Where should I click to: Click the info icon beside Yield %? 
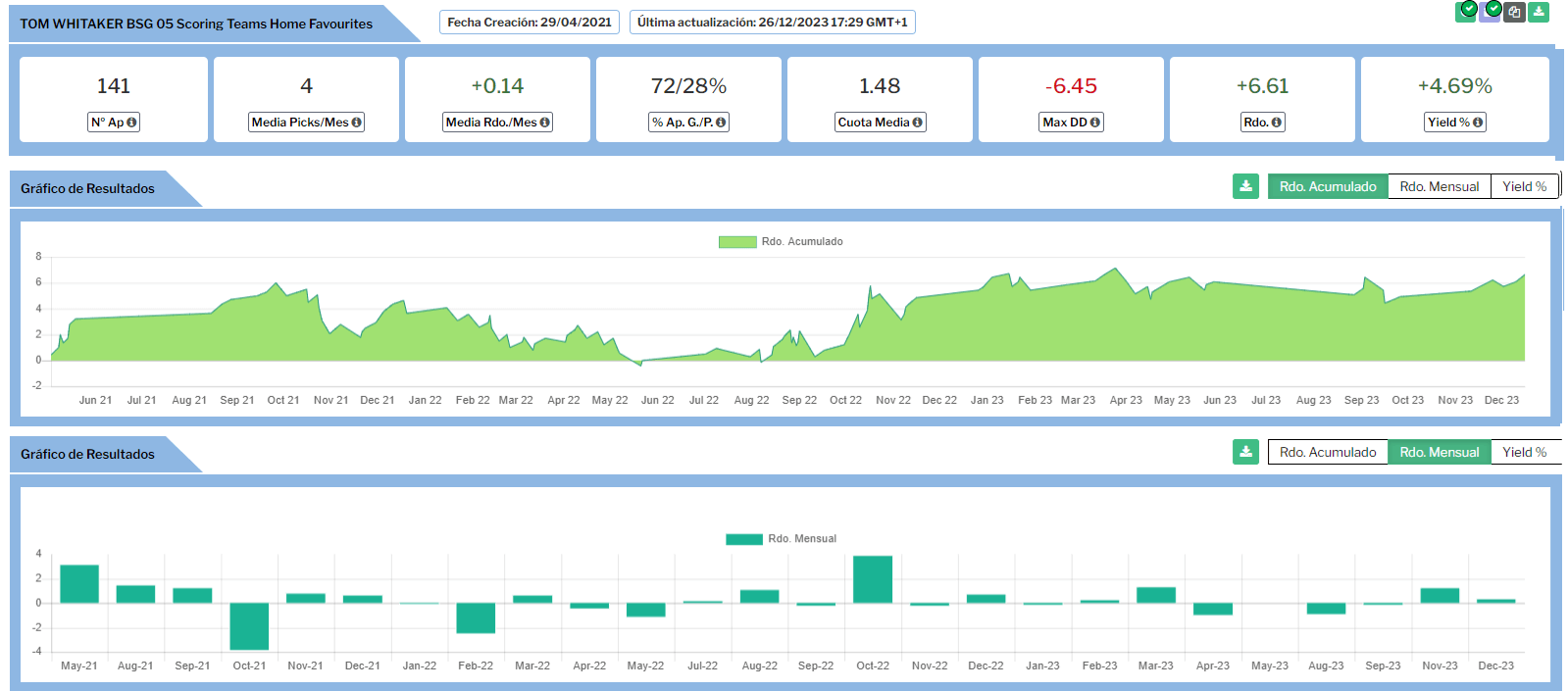1478,123
